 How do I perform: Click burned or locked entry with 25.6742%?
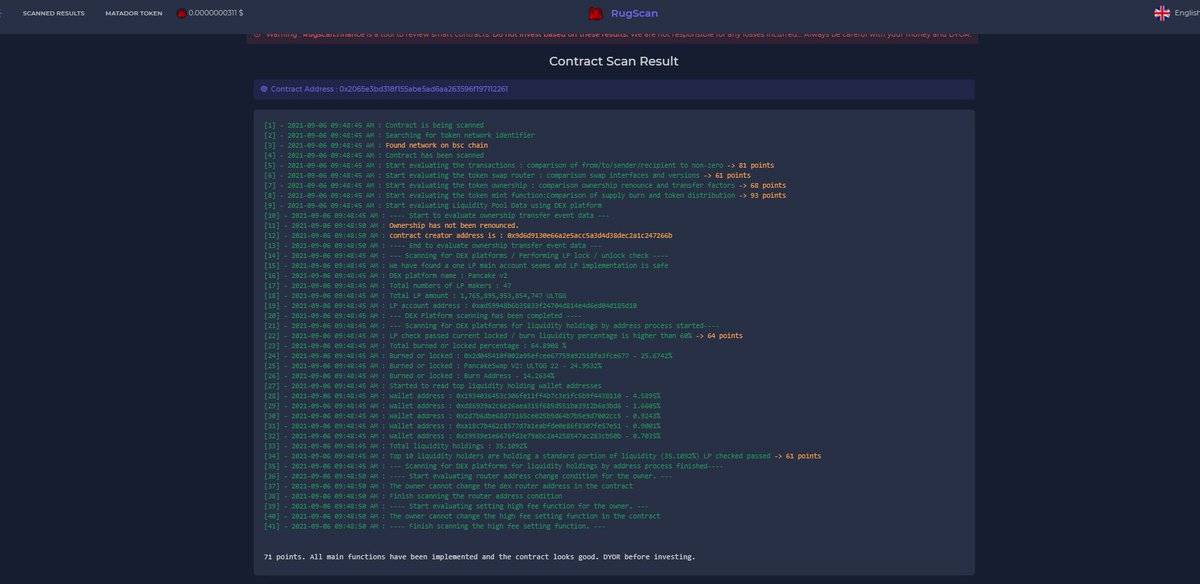(x=468, y=355)
